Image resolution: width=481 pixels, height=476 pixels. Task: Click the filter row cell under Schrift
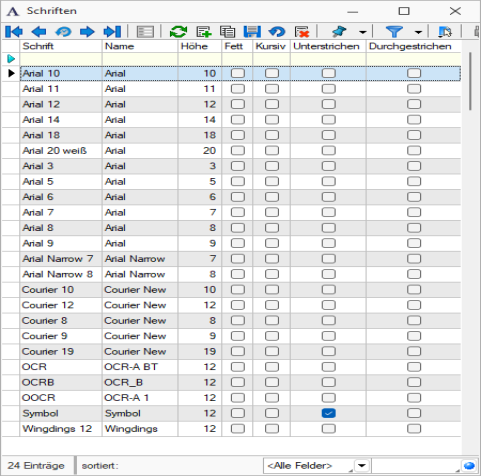(61, 59)
